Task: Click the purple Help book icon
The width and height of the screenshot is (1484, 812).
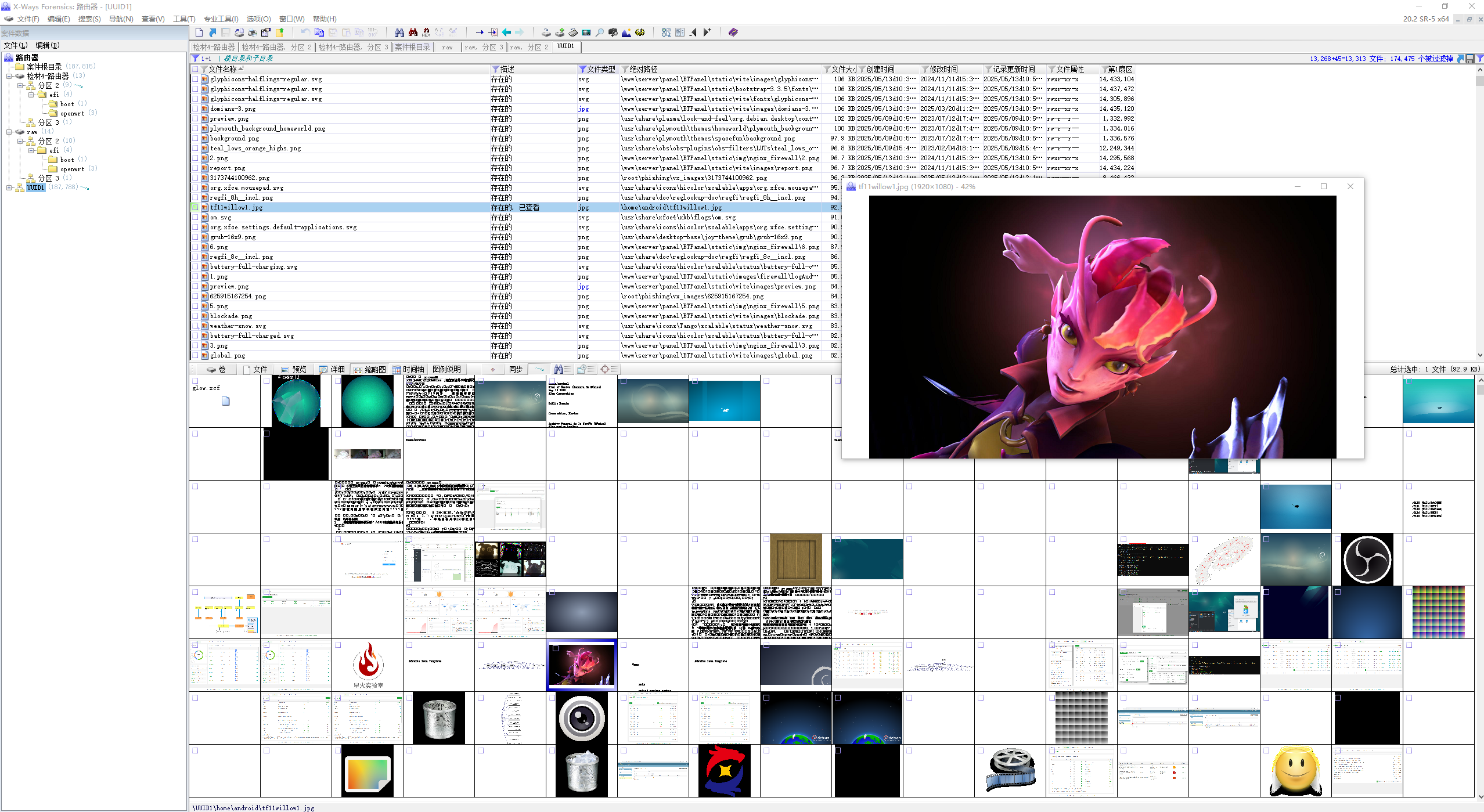Action: [x=733, y=33]
